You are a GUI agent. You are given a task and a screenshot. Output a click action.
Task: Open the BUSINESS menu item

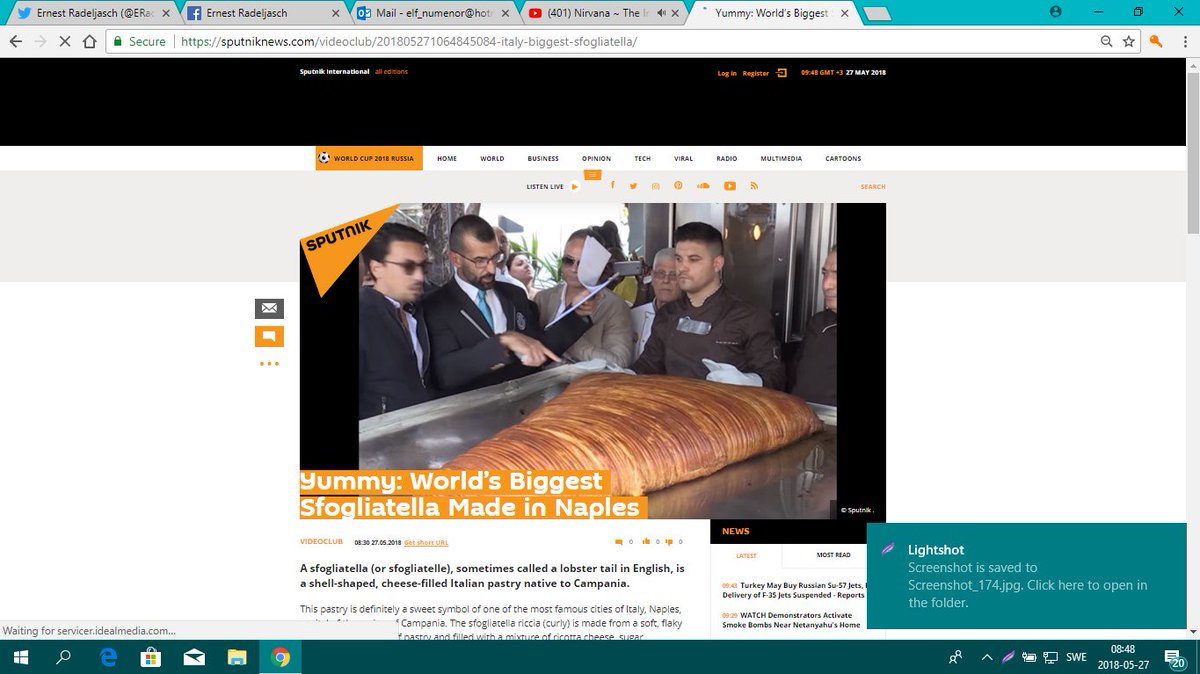point(543,158)
